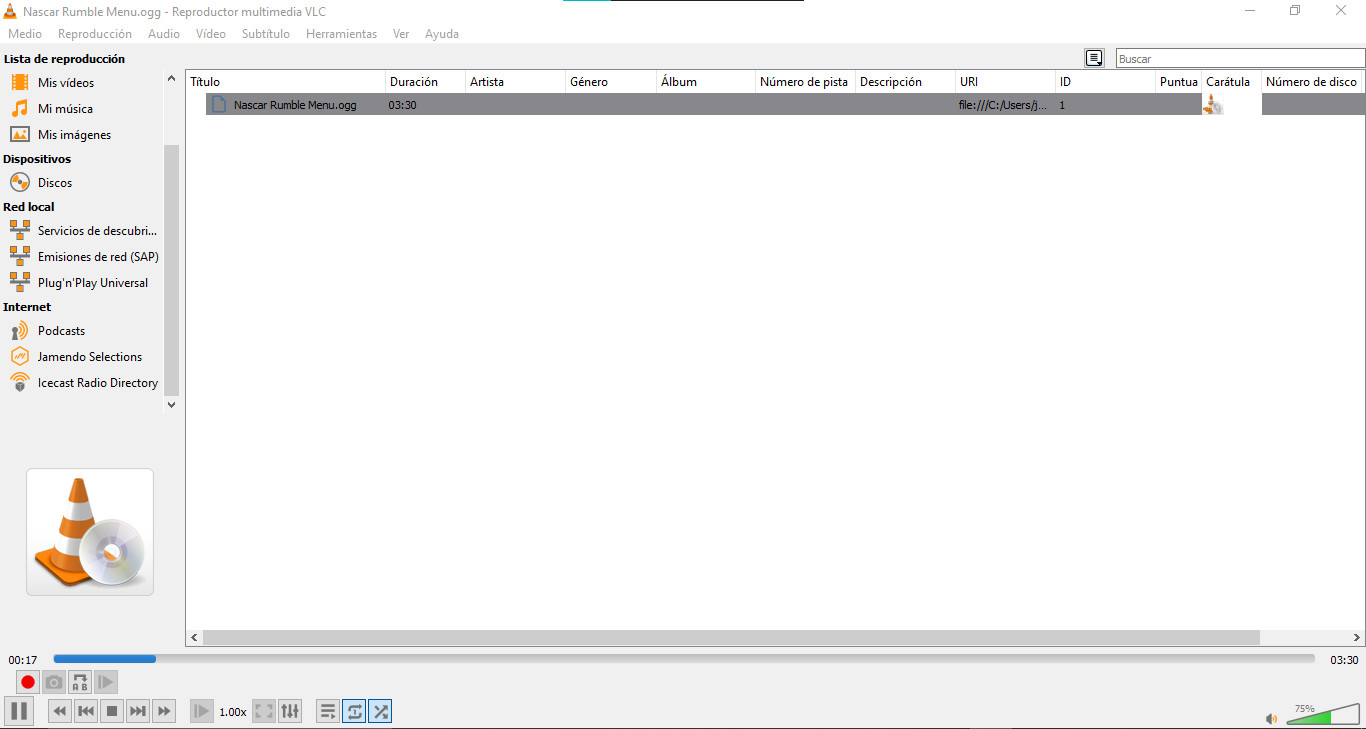Pause playback with the pause button
The image size is (1366, 729).
point(19,711)
